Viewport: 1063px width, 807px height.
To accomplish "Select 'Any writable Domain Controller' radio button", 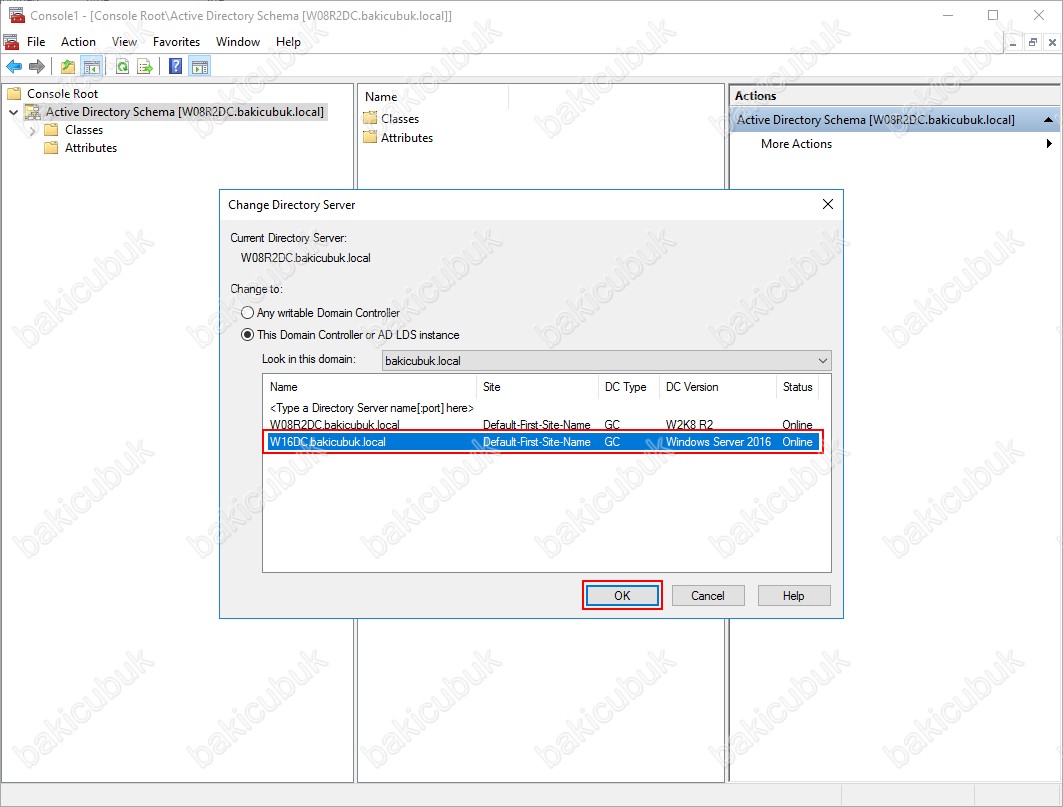I will coord(248,313).
